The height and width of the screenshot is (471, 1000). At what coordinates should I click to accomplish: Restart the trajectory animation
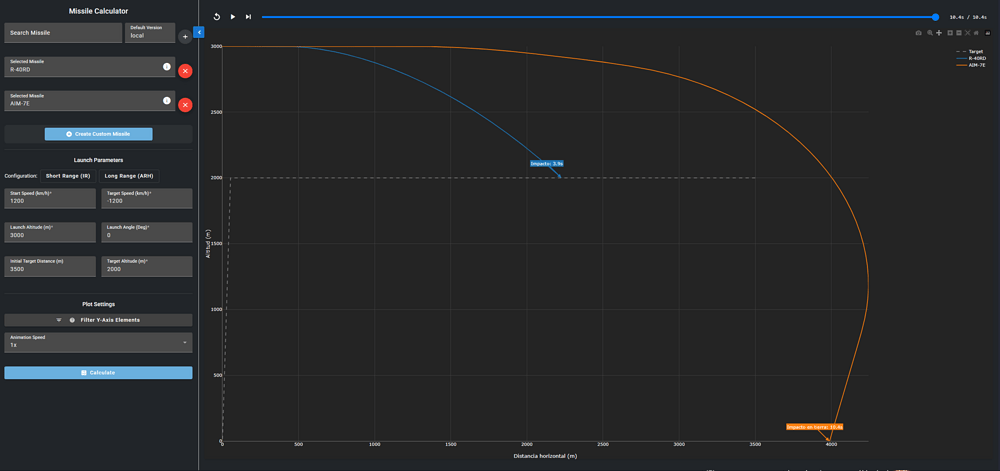(217, 17)
